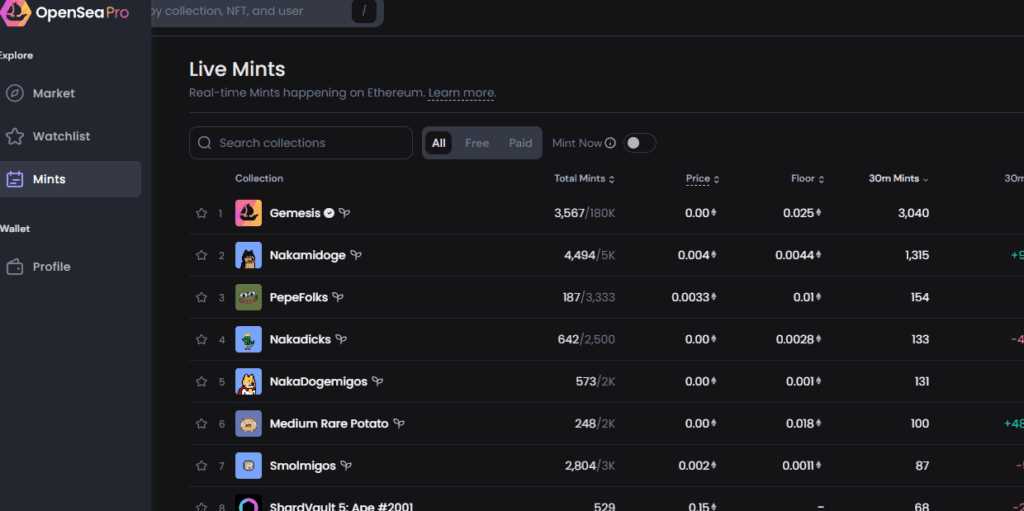Click the OpenSea Pro logo icon
Viewport: 1024px width, 511px height.
tap(15, 12)
